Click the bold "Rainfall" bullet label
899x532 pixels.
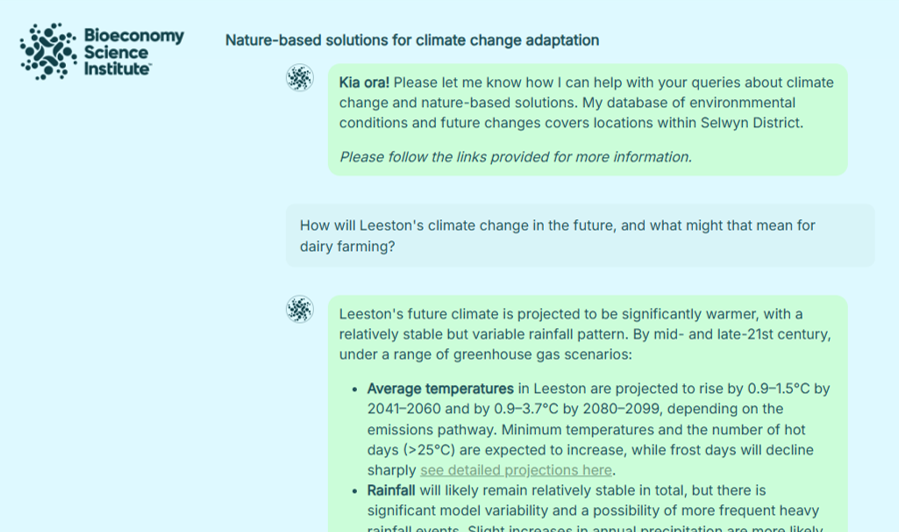tap(391, 491)
